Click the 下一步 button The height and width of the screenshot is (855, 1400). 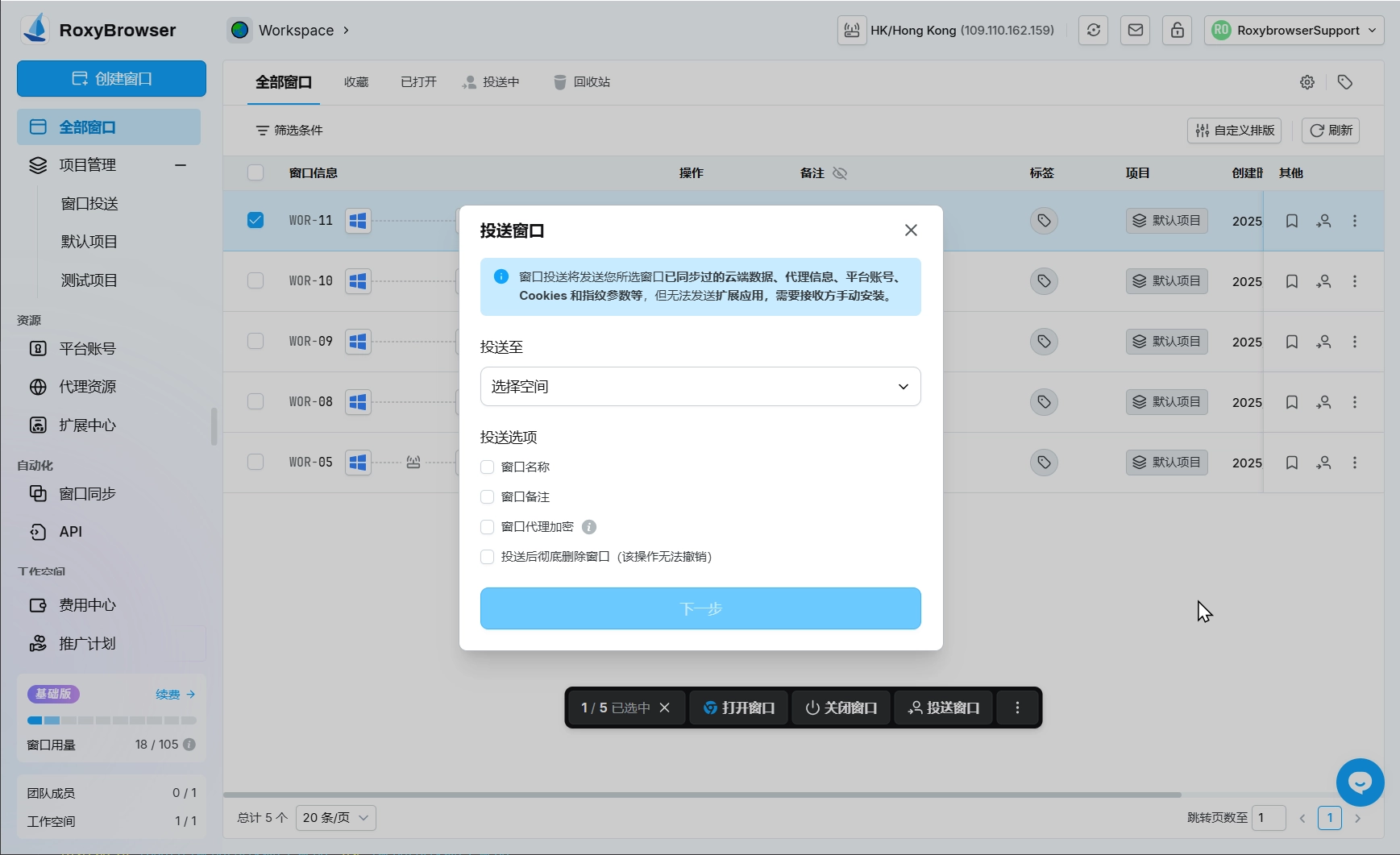click(700, 608)
